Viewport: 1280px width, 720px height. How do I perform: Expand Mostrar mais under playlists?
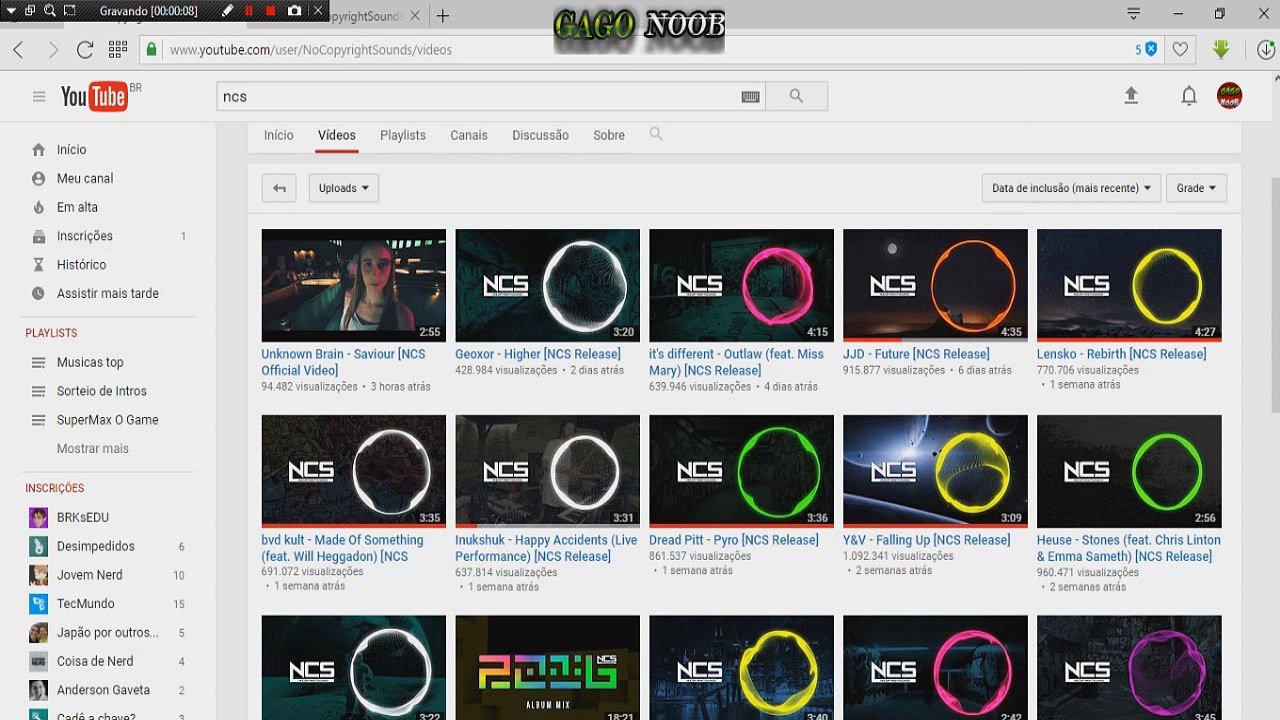coord(93,449)
